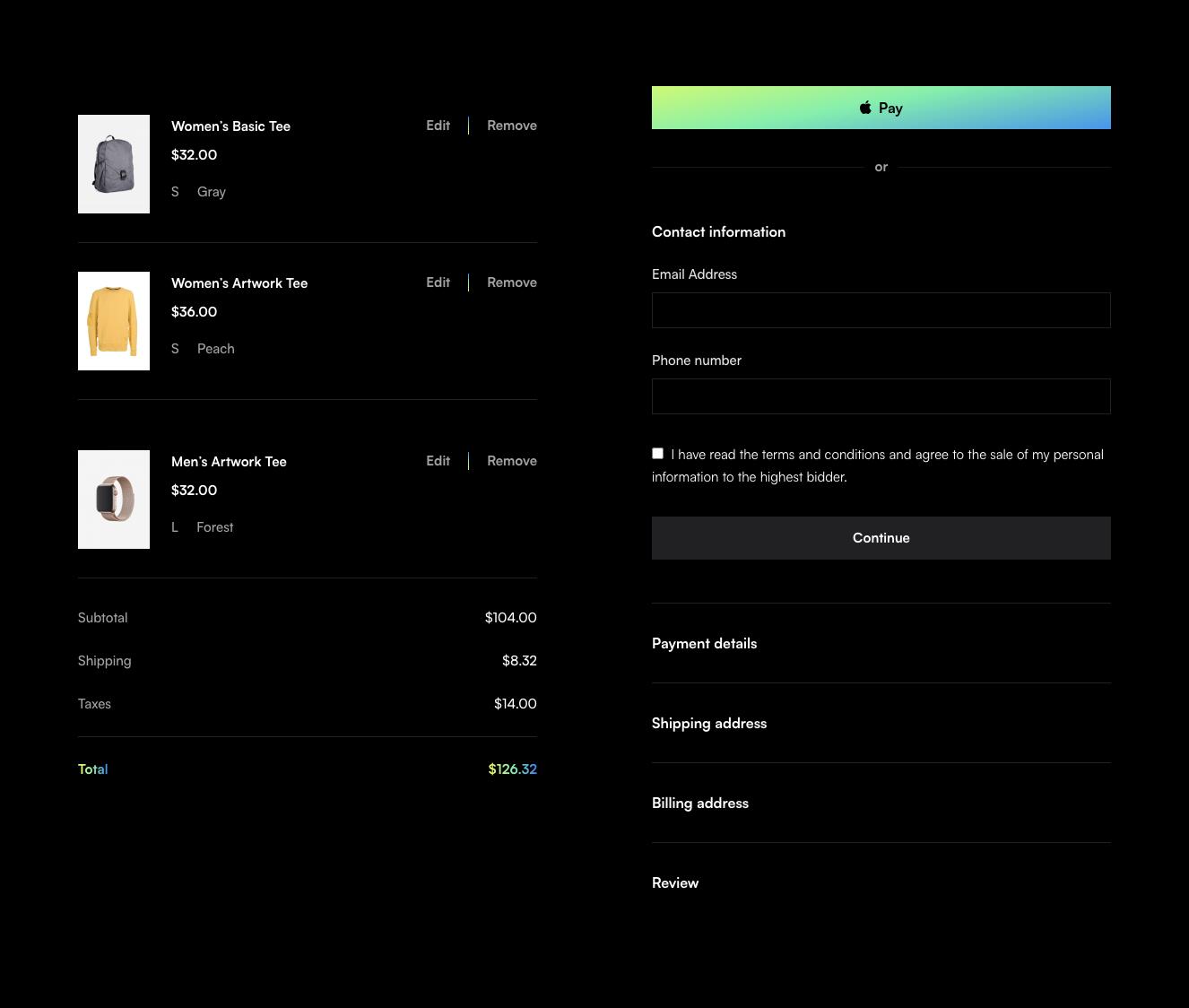Expand the Review section
1189x1008 pixels.
674,883
